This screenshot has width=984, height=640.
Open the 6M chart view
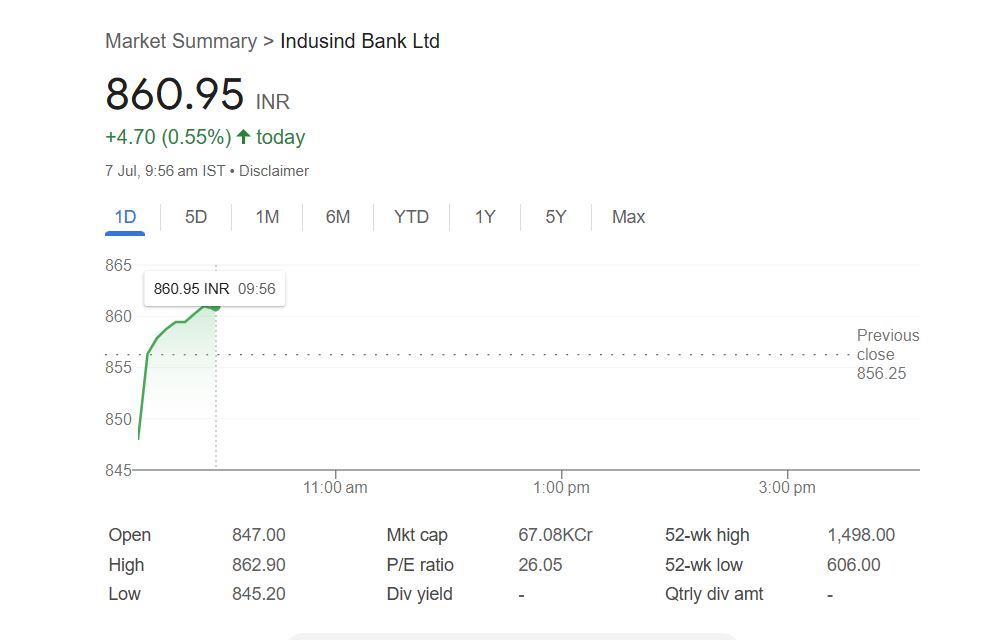point(338,217)
